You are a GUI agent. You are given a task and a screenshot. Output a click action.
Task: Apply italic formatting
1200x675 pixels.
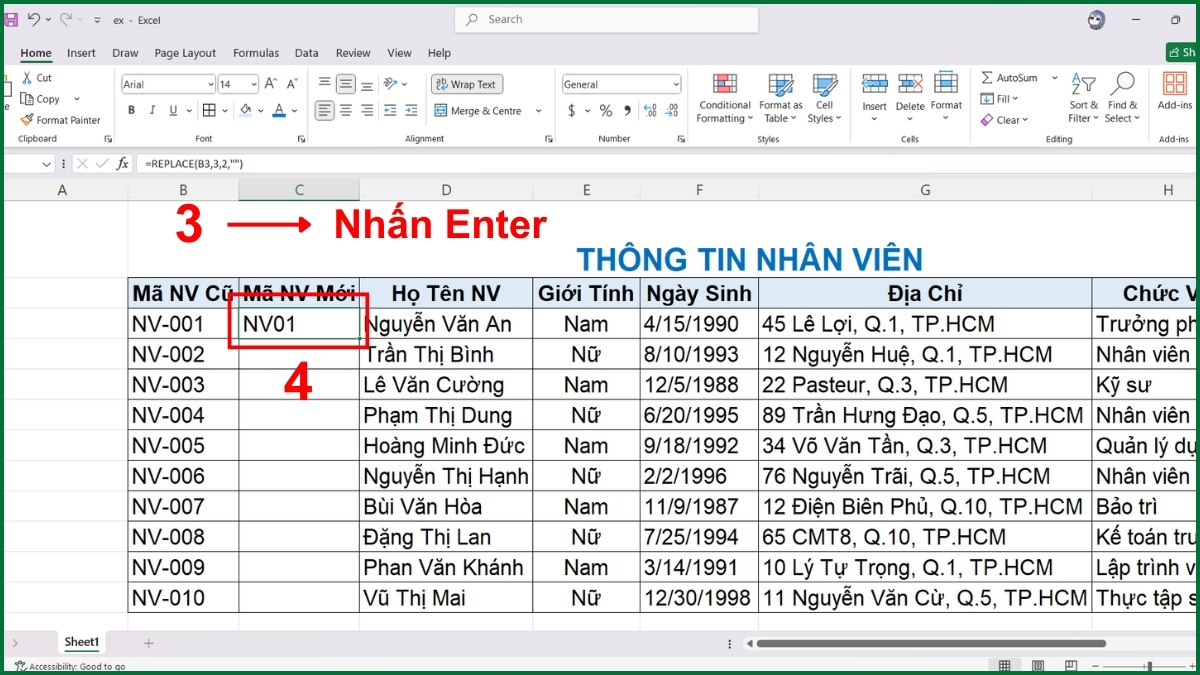[152, 110]
